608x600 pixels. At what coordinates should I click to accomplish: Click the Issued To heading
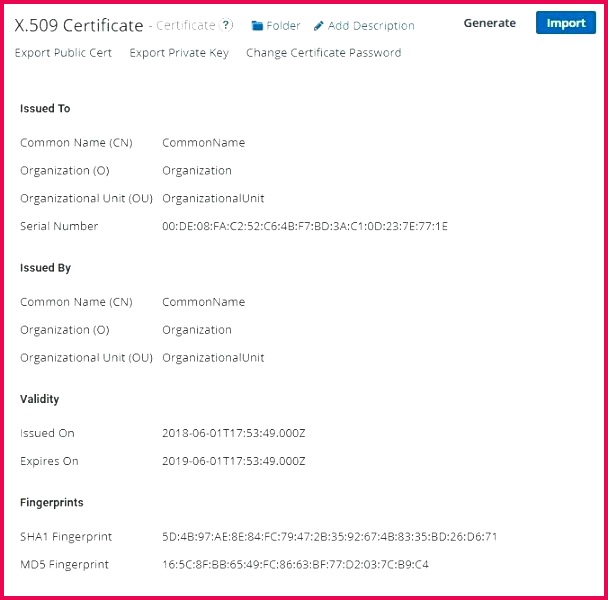(x=45, y=109)
